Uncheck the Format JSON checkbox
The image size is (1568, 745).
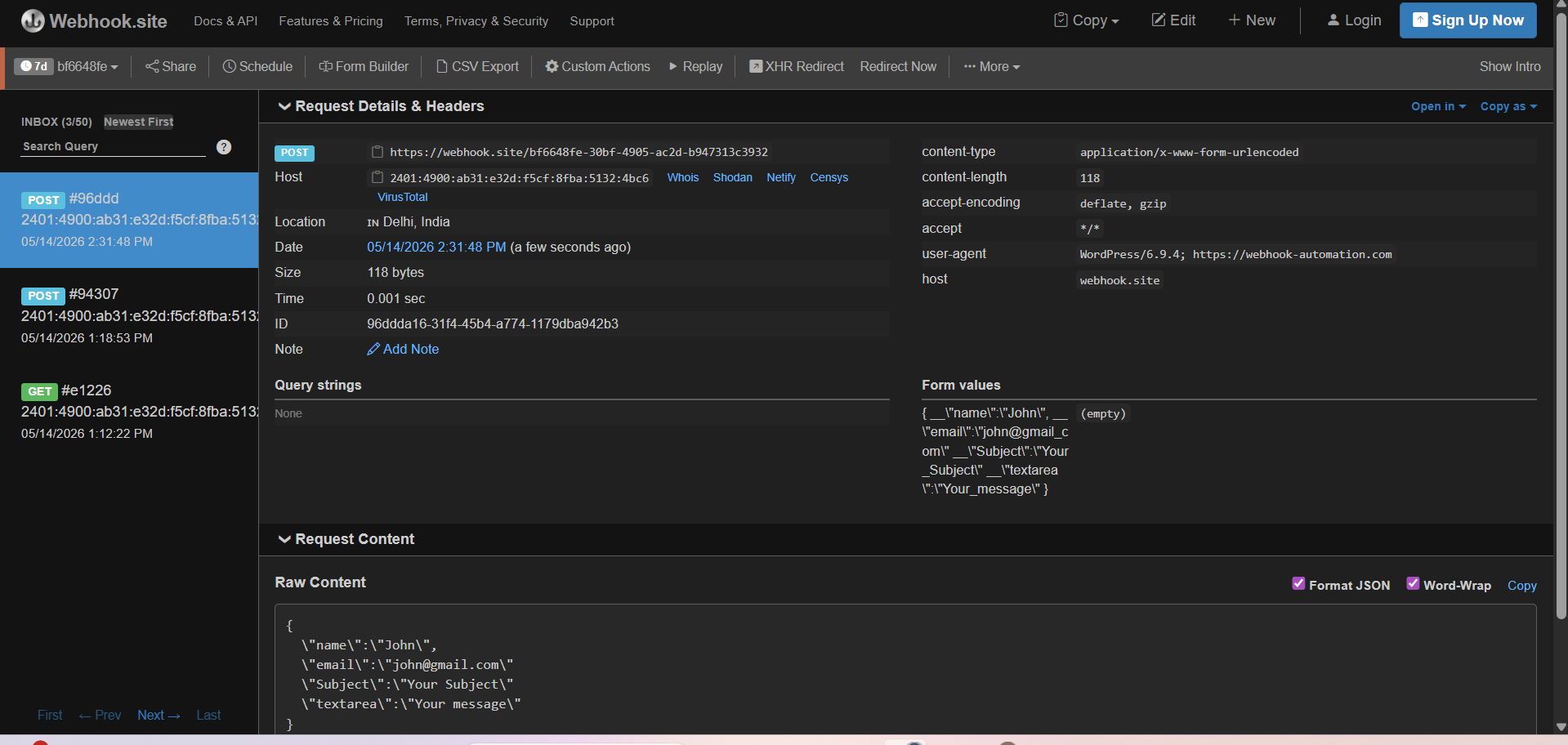[x=1298, y=583]
